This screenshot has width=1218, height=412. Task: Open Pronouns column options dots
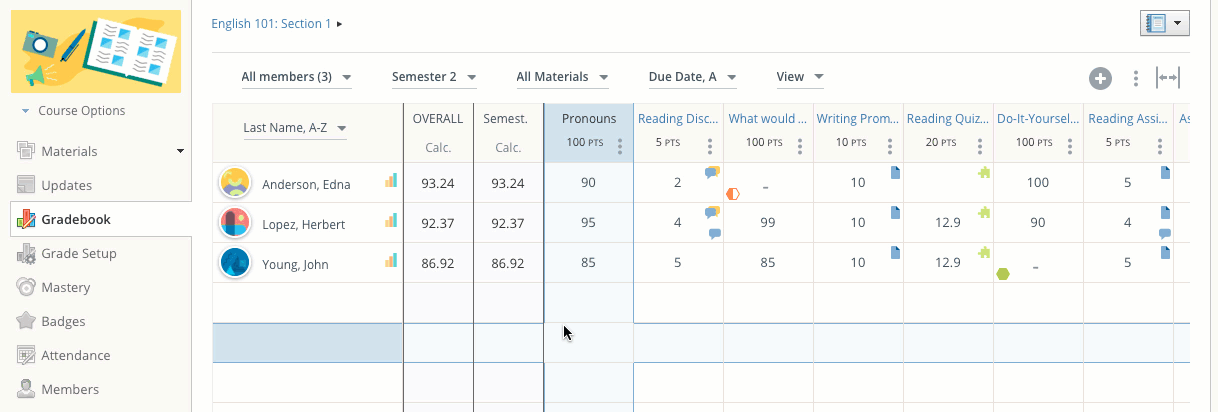[620, 146]
